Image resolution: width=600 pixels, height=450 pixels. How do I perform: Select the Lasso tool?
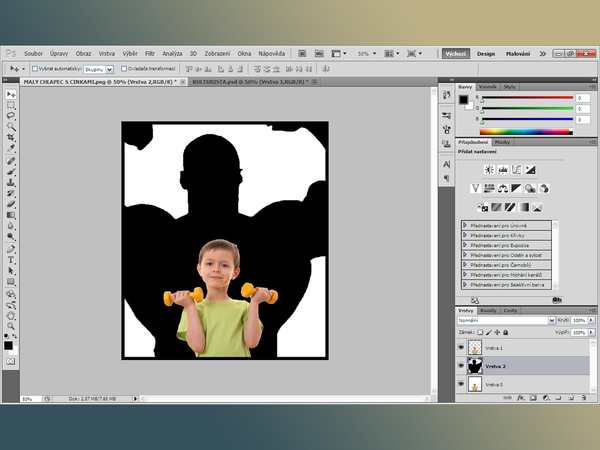(x=11, y=116)
